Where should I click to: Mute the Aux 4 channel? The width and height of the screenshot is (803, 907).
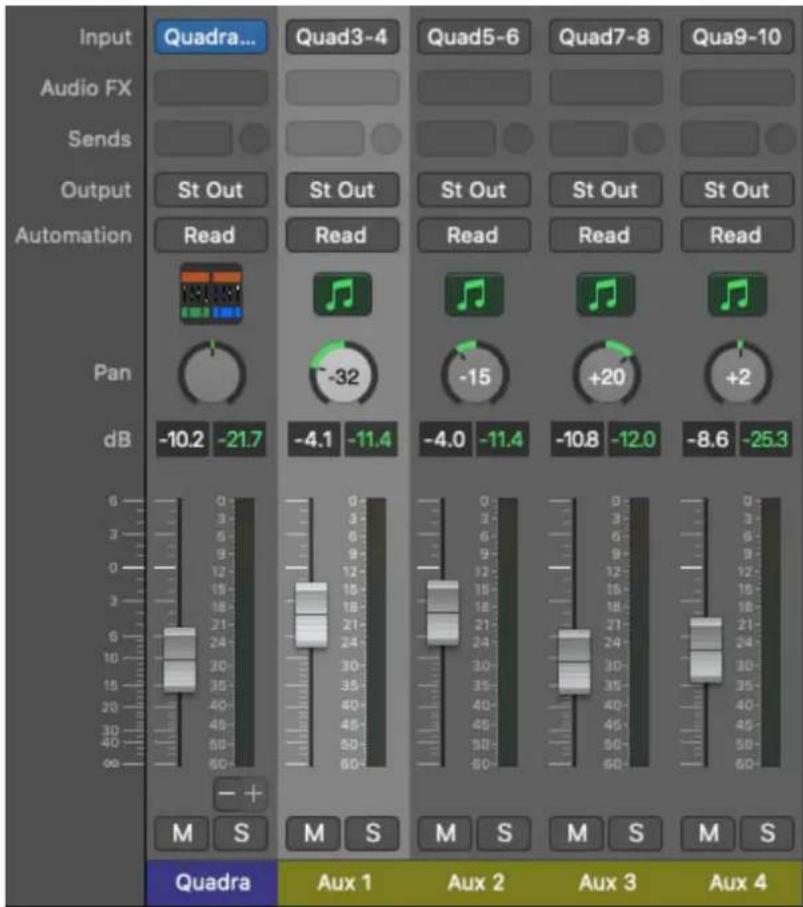point(709,833)
